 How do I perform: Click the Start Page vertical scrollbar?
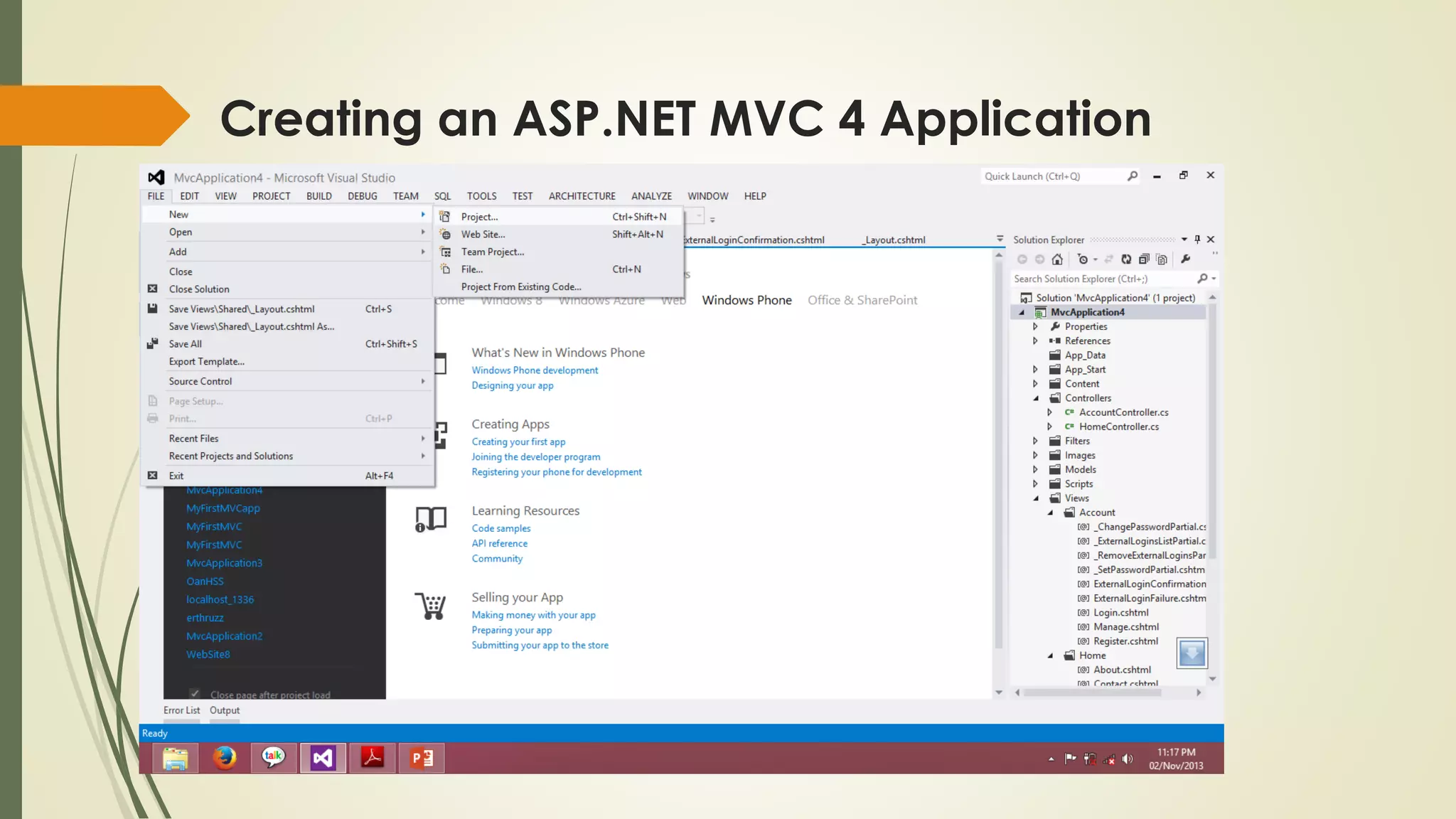[999, 455]
